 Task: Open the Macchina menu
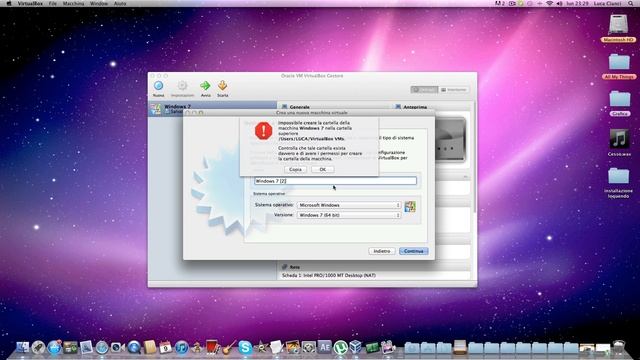click(x=73, y=3)
